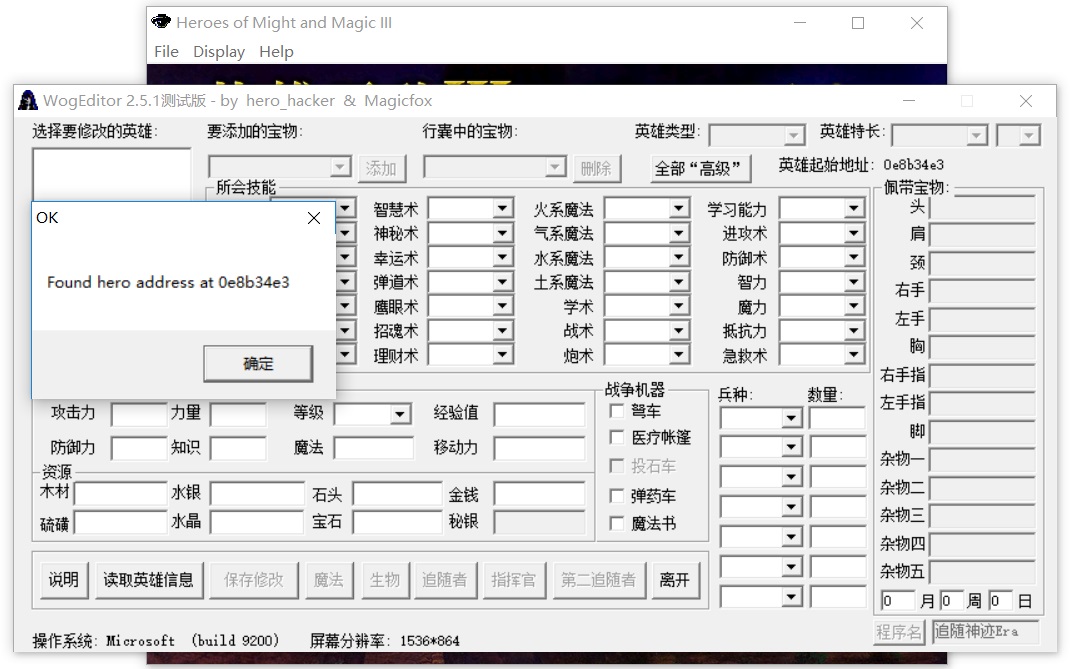Tick the 医疗帐篷 checkbox

pyautogui.click(x=617, y=437)
